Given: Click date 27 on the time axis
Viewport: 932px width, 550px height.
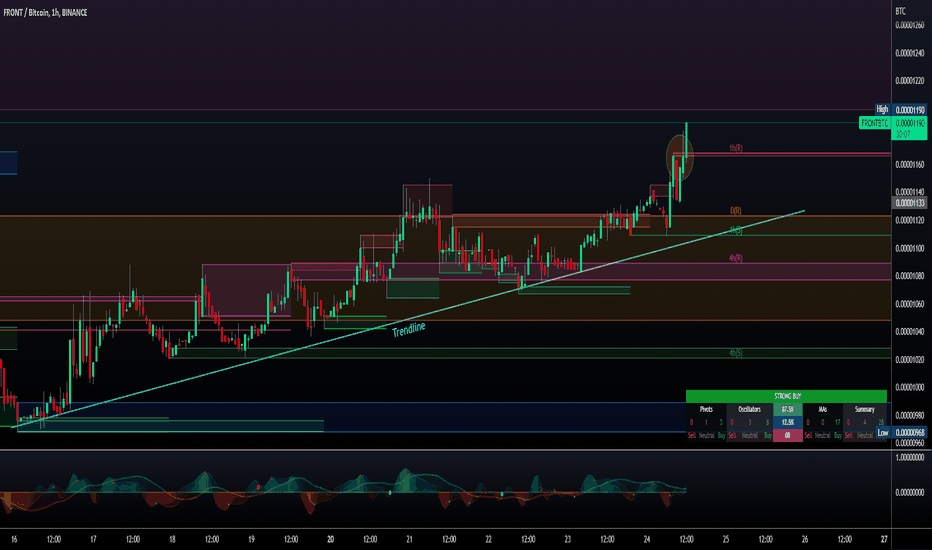Looking at the screenshot, I should pos(884,540).
